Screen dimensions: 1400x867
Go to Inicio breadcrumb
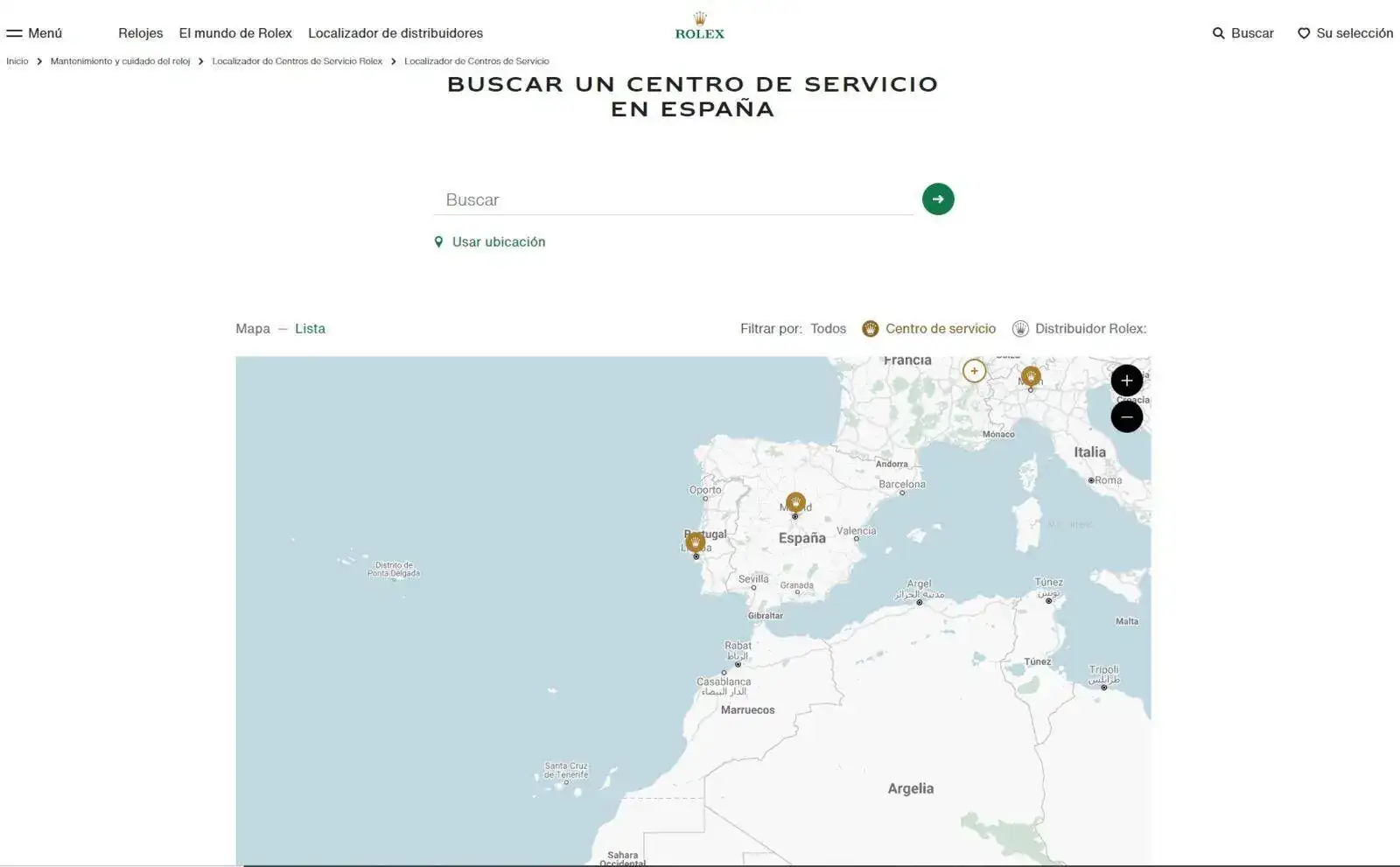coord(17,61)
